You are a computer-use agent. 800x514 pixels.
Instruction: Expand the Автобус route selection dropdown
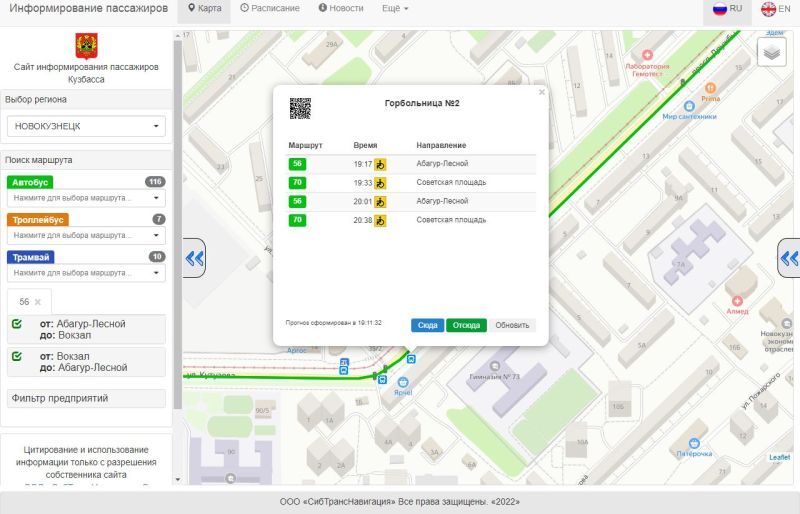coord(86,198)
